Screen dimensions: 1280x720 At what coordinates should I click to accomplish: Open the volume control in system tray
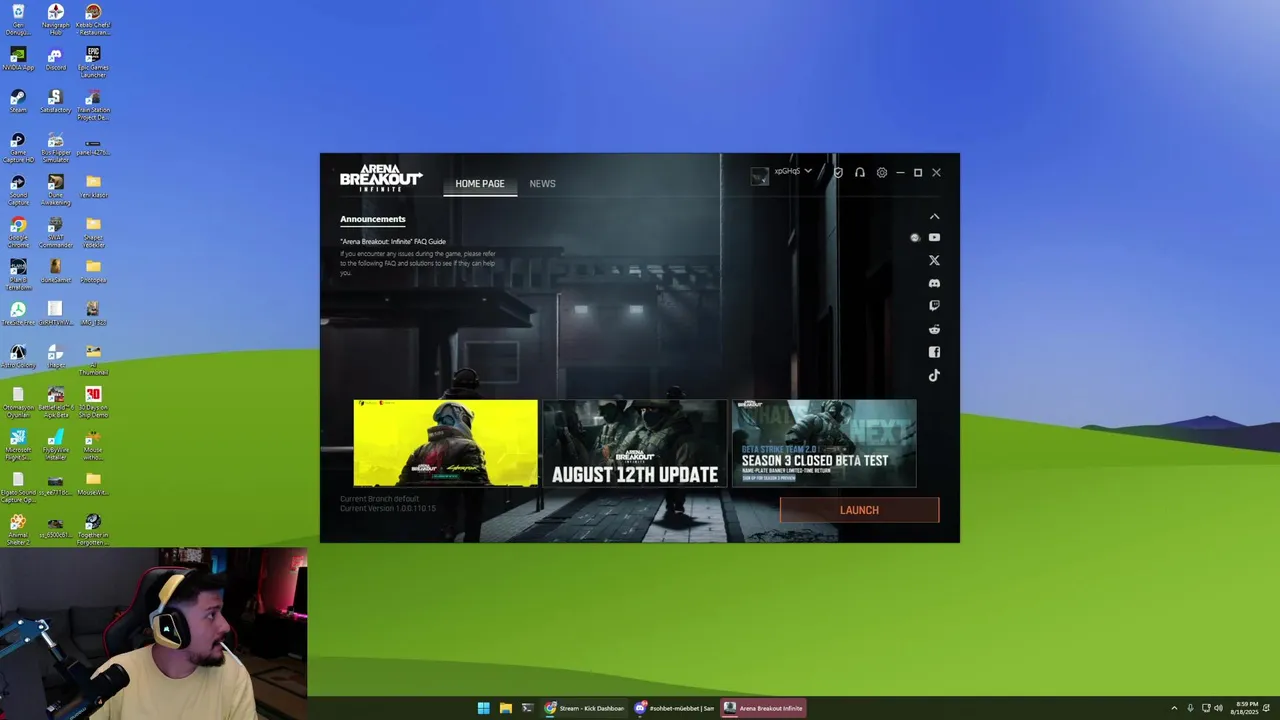[x=1218, y=708]
